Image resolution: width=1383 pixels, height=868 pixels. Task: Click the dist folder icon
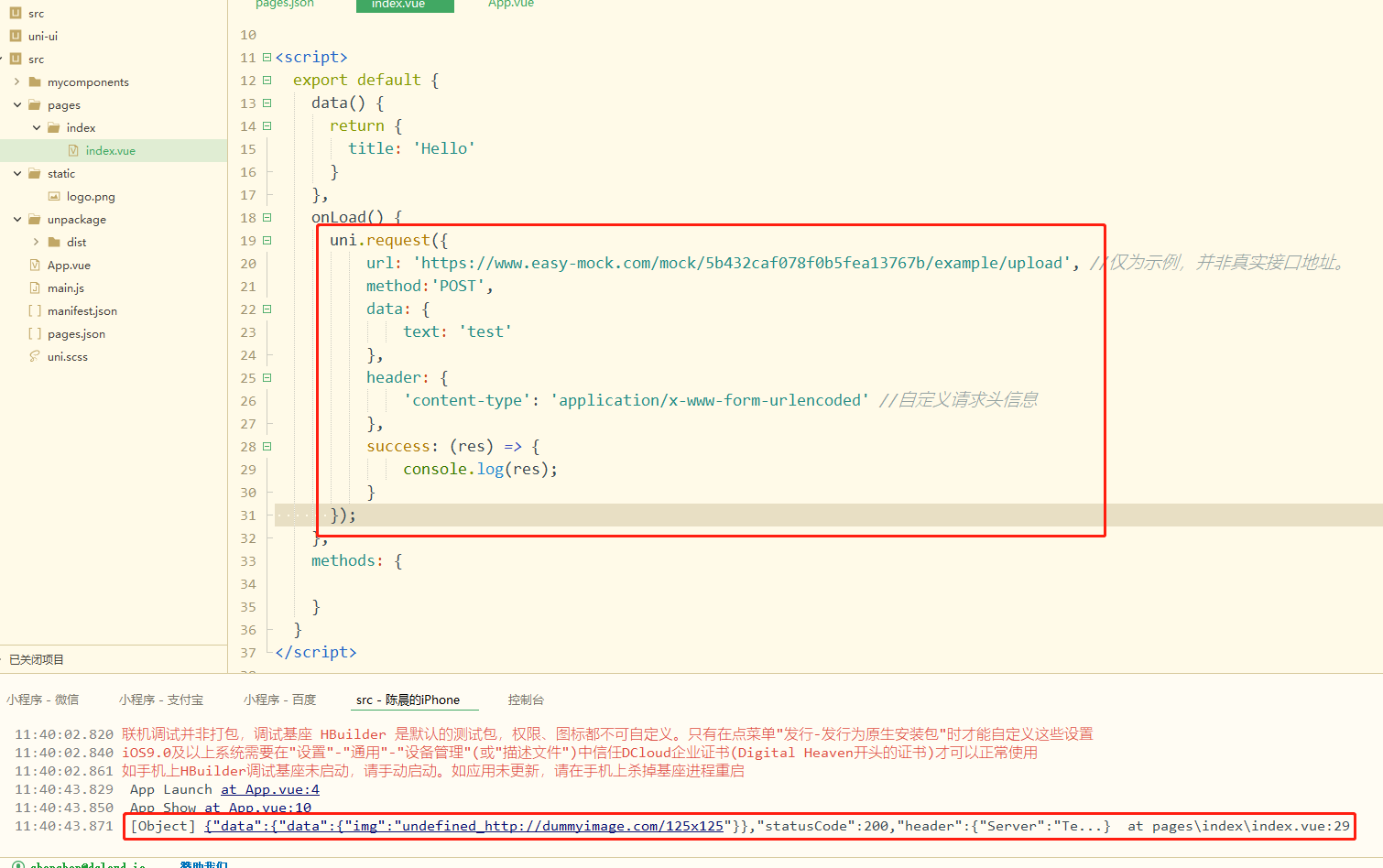pos(54,243)
